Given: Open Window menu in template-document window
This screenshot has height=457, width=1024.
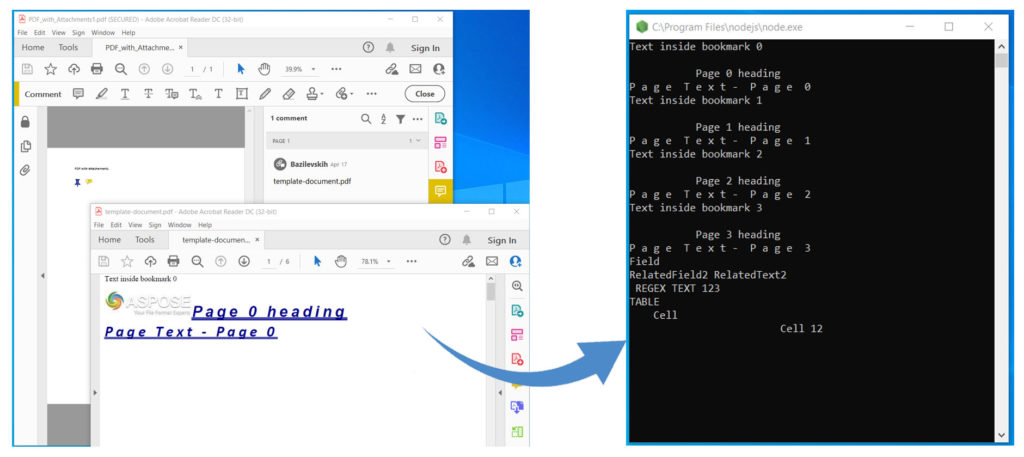Looking at the screenshot, I should pos(180,225).
